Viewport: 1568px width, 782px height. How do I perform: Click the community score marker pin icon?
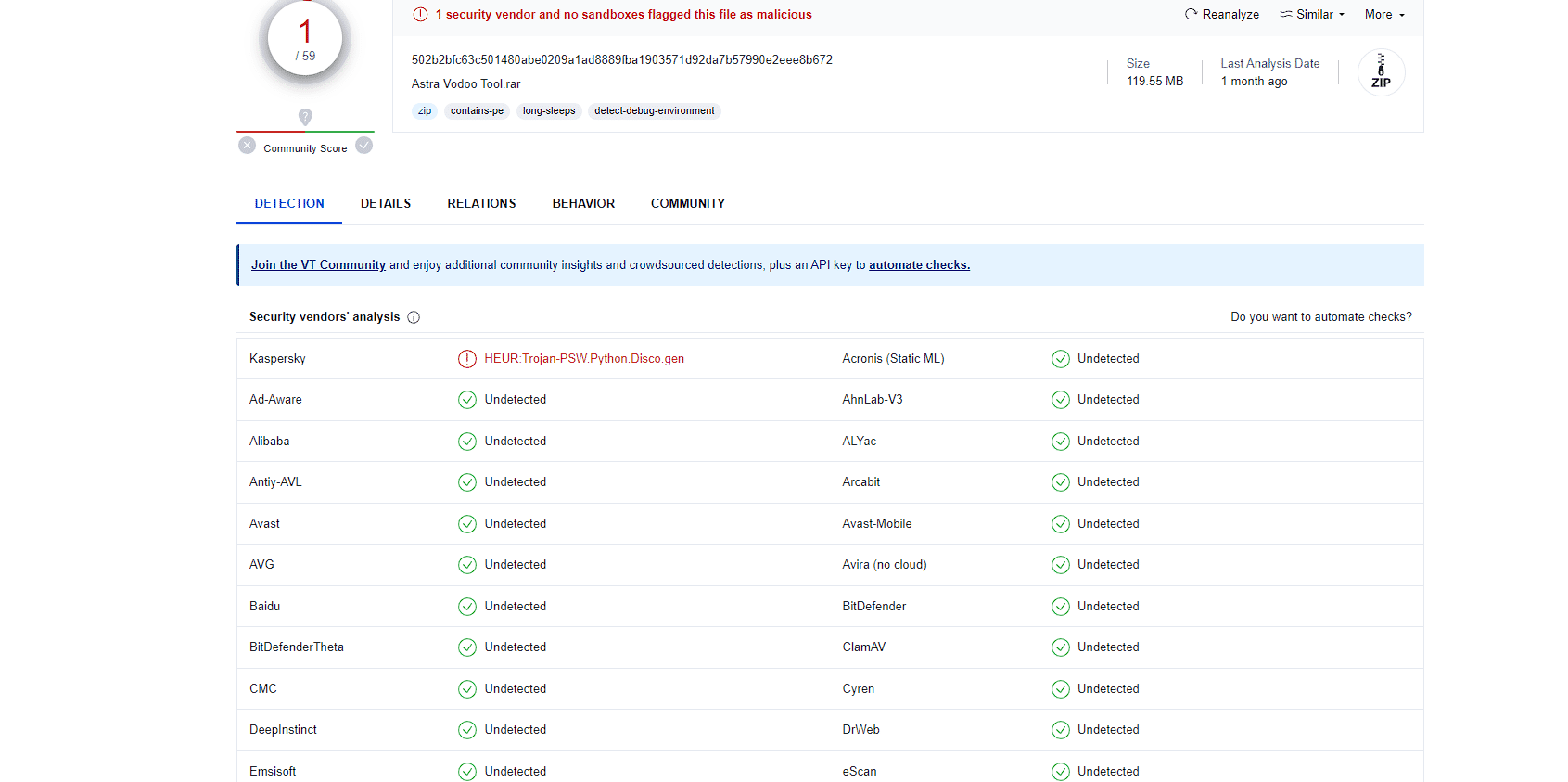coord(305,117)
